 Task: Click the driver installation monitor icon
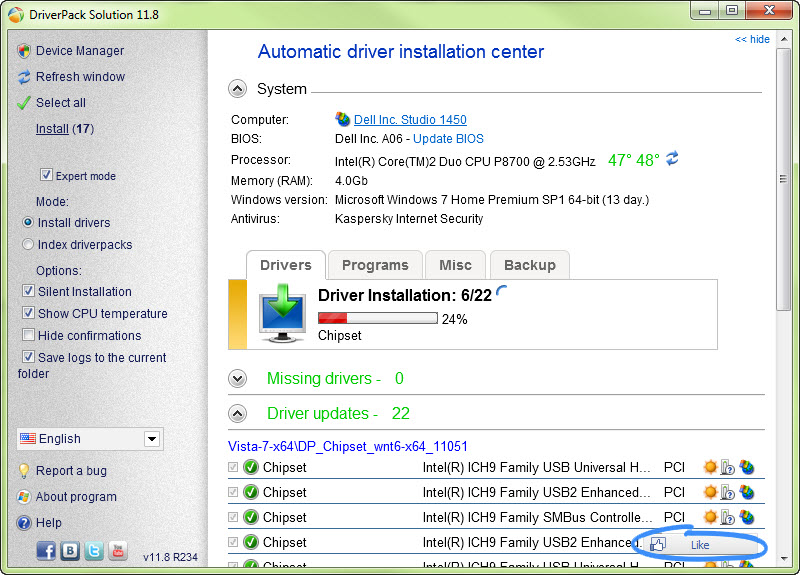pyautogui.click(x=282, y=313)
